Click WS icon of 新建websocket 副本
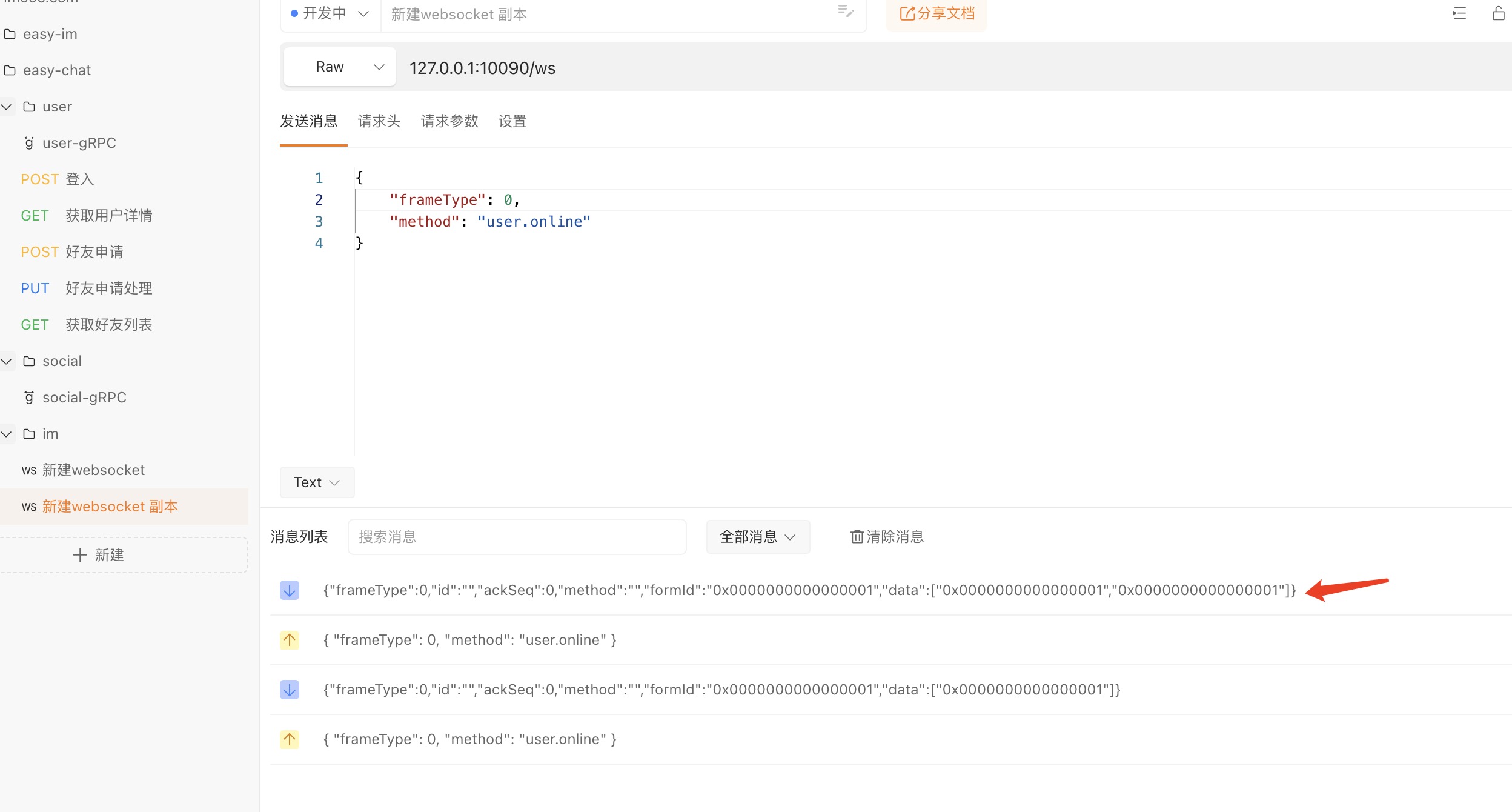This screenshot has height=812, width=1512. point(29,507)
